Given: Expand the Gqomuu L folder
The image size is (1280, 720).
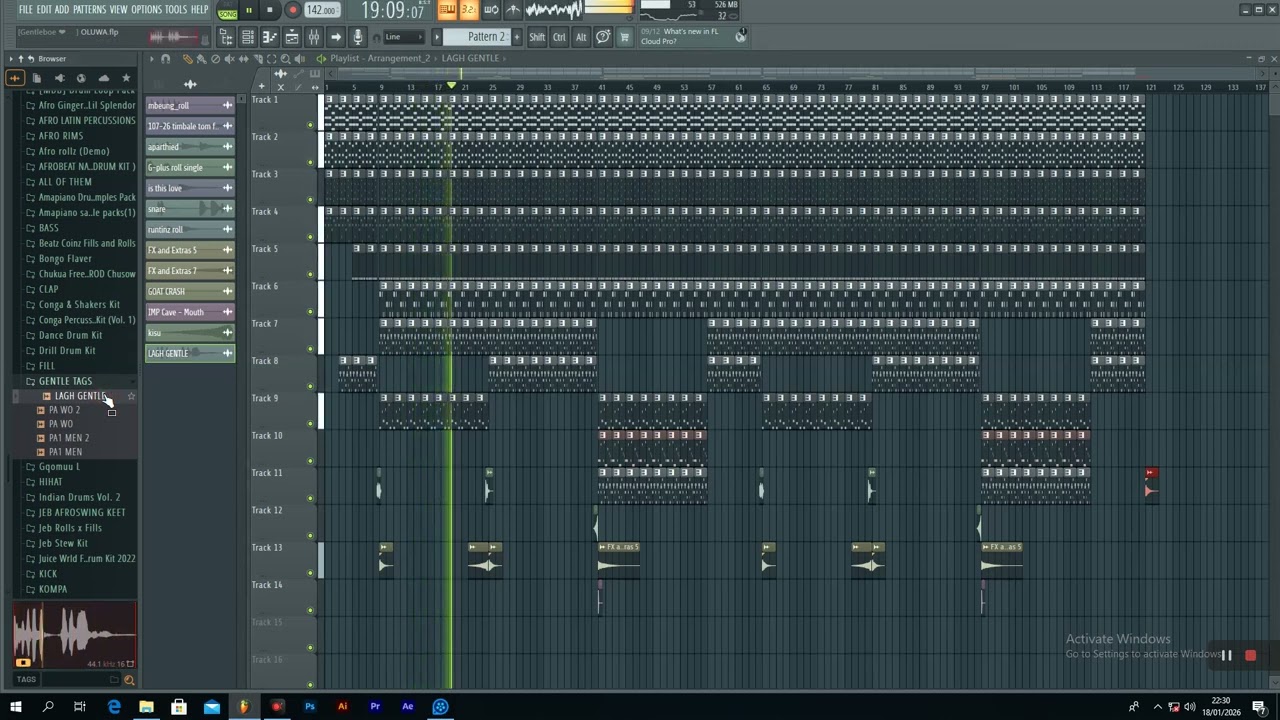Looking at the screenshot, I should point(58,467).
